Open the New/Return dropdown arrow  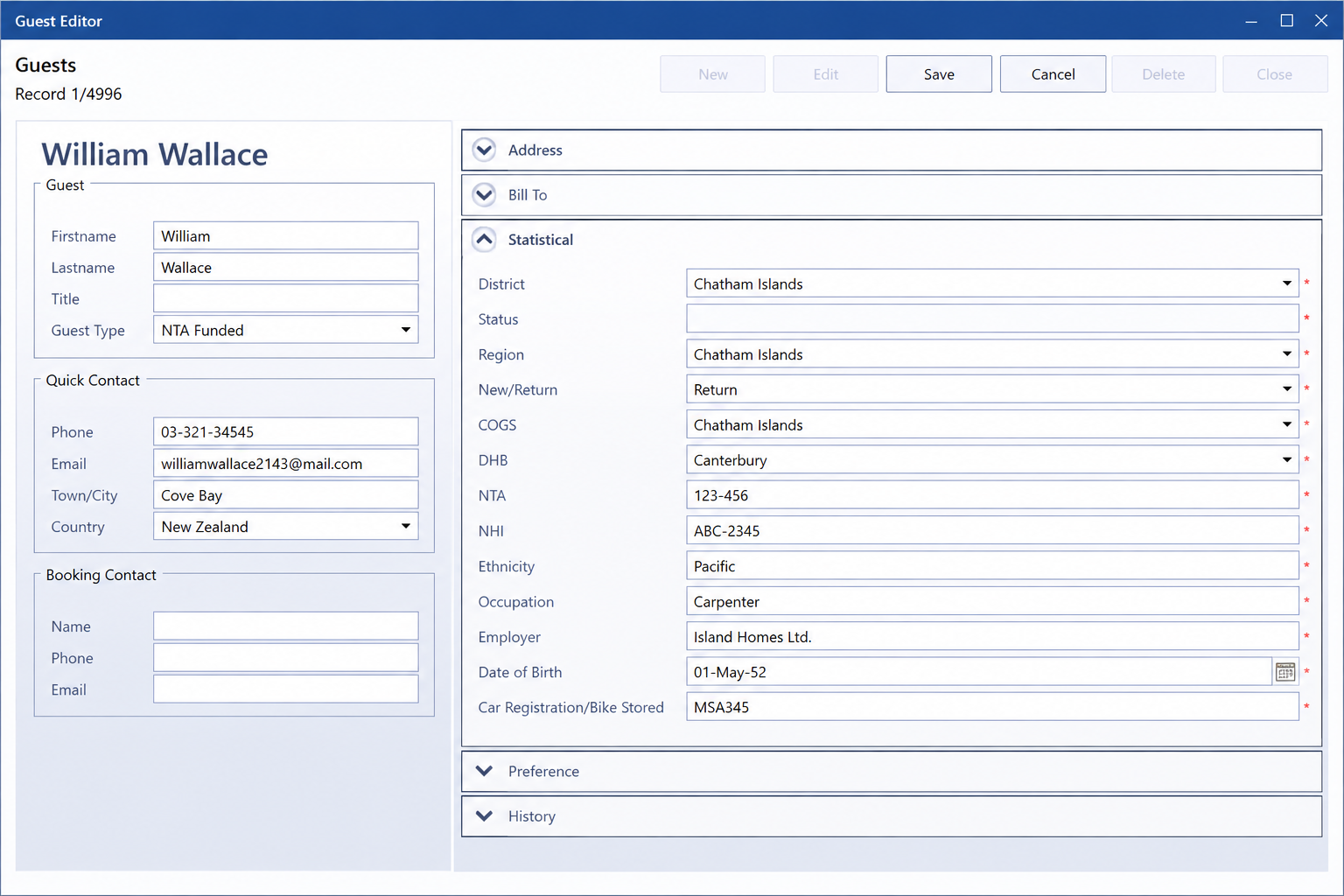1286,389
